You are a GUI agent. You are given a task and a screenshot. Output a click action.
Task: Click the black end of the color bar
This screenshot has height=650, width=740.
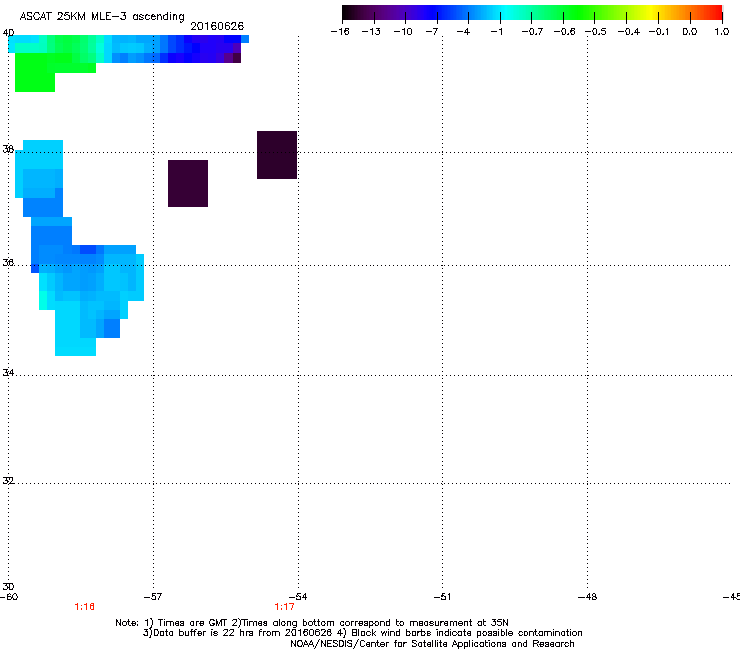pos(349,13)
